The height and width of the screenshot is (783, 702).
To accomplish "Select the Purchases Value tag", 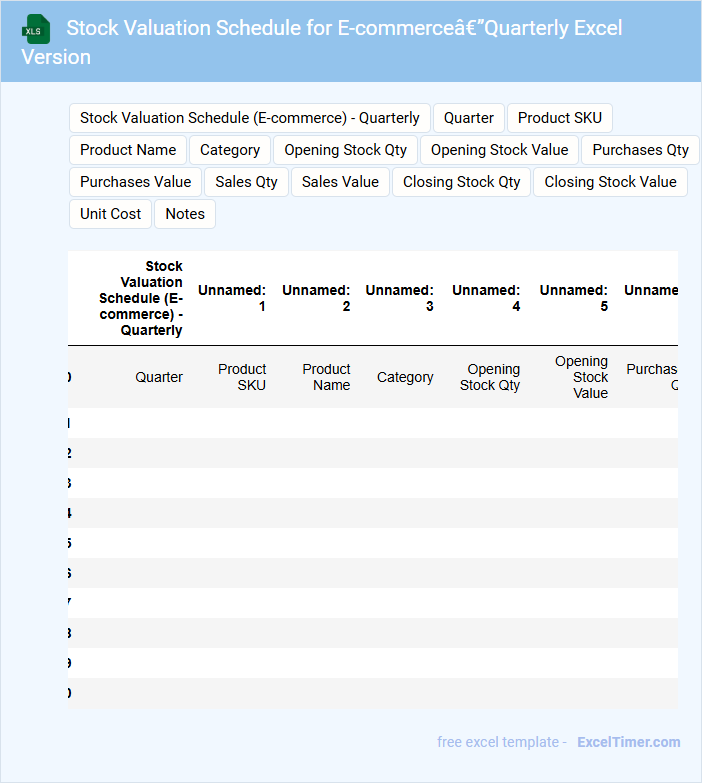I will (135, 182).
